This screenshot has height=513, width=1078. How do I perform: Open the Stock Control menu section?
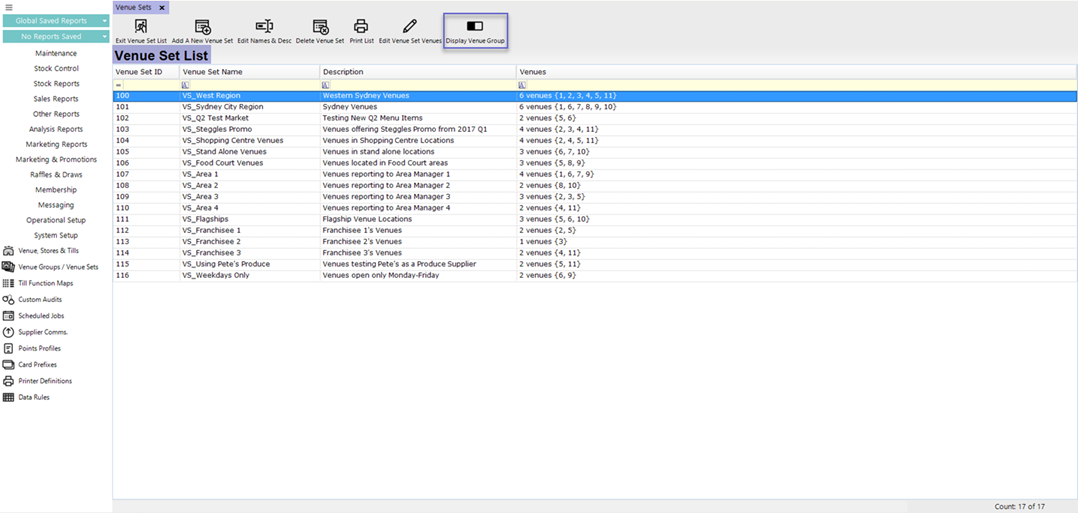point(56,69)
